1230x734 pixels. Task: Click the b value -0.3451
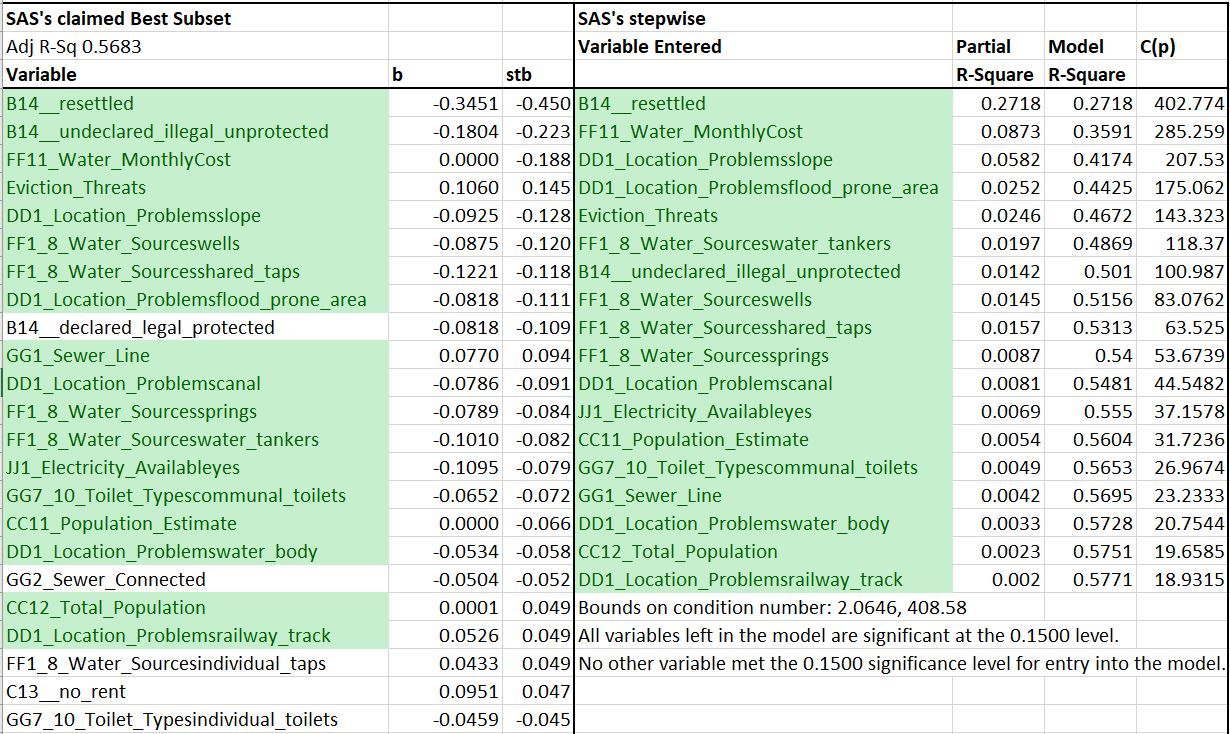[x=465, y=103]
